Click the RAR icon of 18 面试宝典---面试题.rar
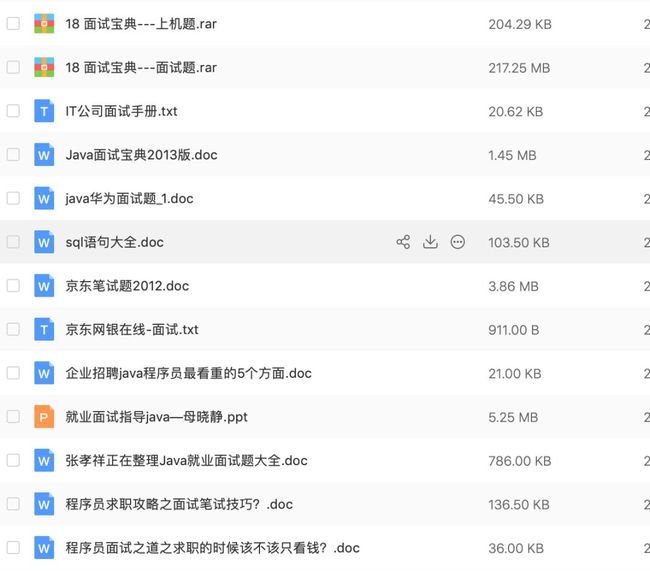Viewport: 650px width, 571px height. [44, 67]
